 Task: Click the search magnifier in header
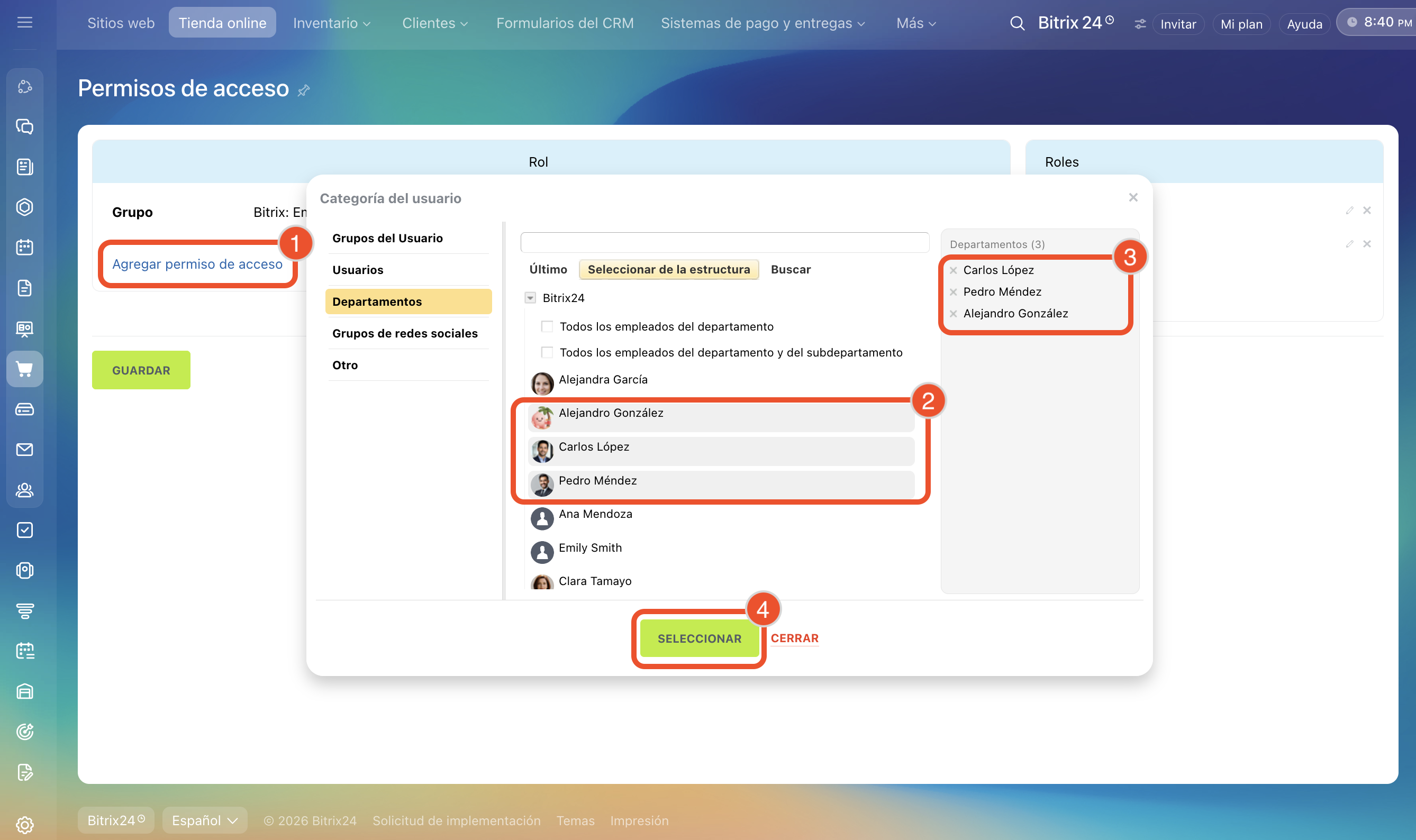pyautogui.click(x=1017, y=23)
